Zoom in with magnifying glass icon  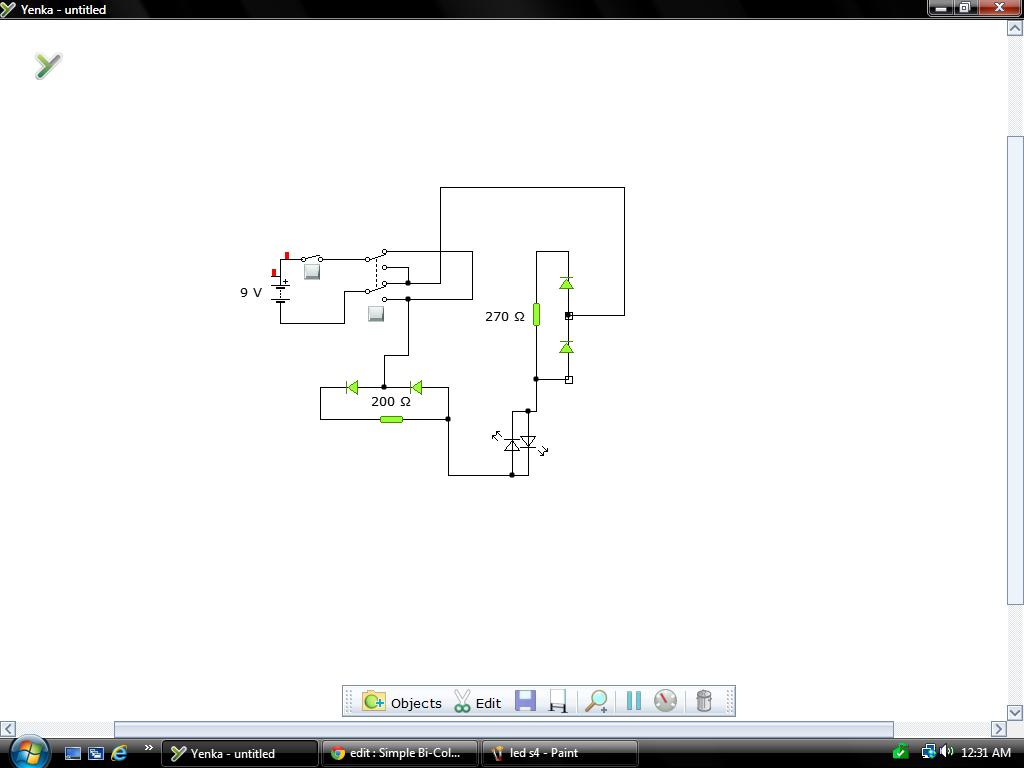[596, 701]
